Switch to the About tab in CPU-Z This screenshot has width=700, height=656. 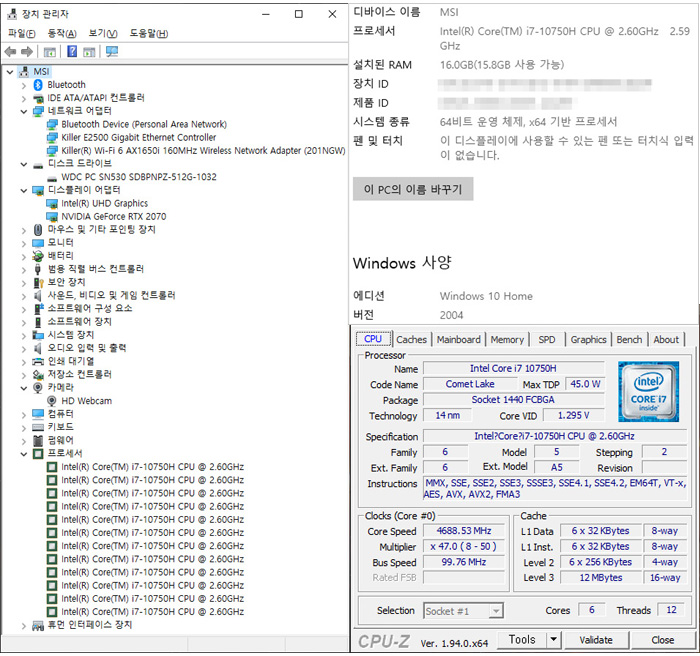pos(666,340)
